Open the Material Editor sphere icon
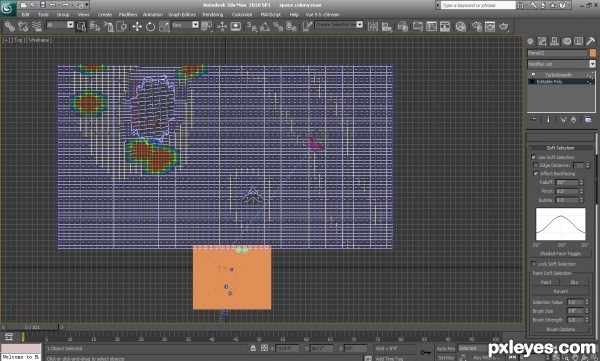 pyautogui.click(x=461, y=26)
